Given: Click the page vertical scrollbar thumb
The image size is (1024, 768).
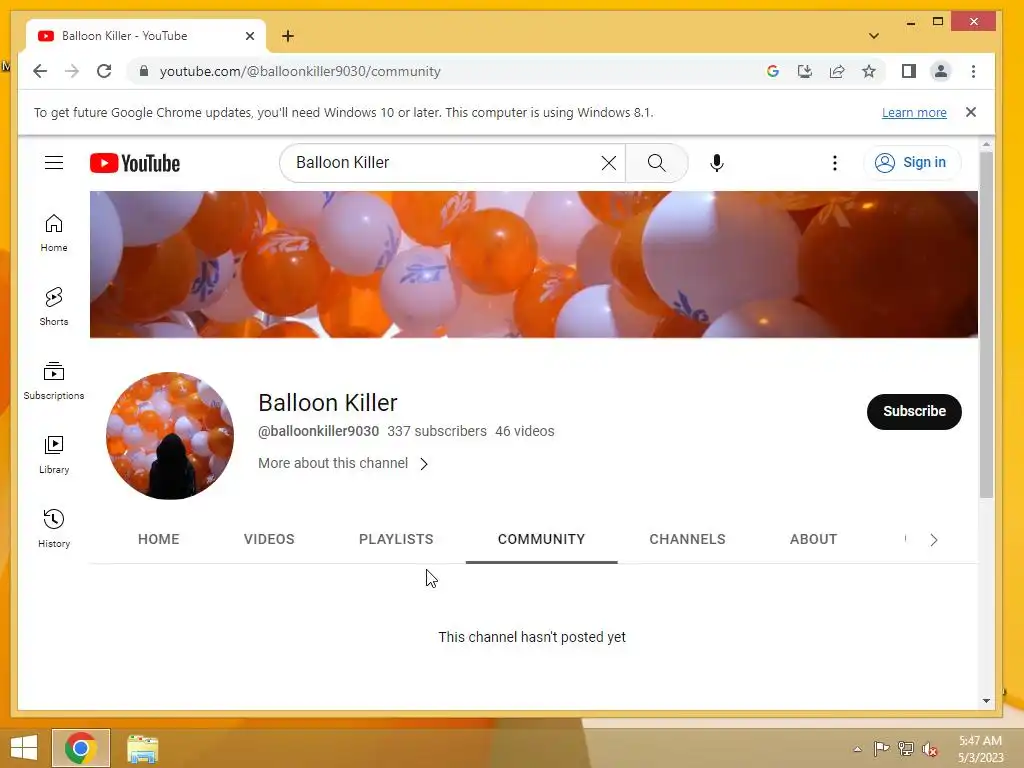Looking at the screenshot, I should [986, 325].
